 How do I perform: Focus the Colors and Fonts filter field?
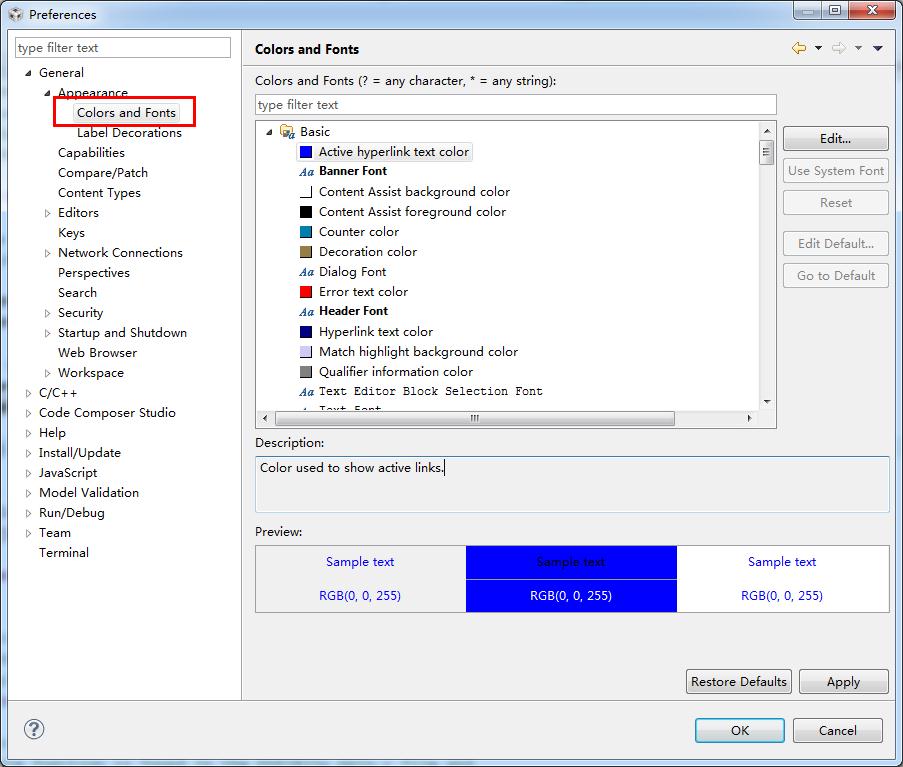point(515,105)
